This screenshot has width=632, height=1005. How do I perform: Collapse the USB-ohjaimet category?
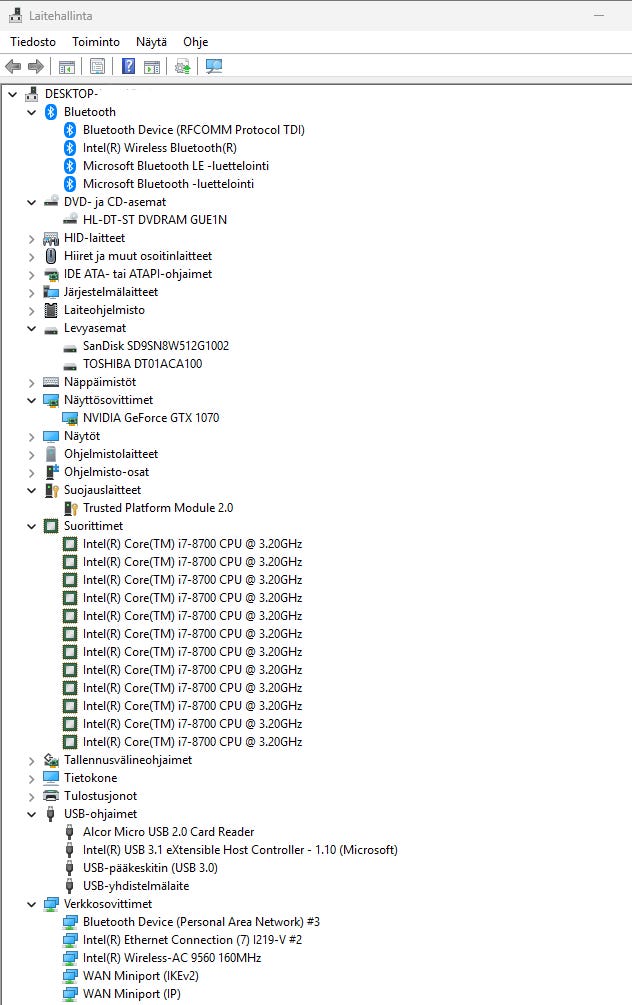click(x=31, y=813)
